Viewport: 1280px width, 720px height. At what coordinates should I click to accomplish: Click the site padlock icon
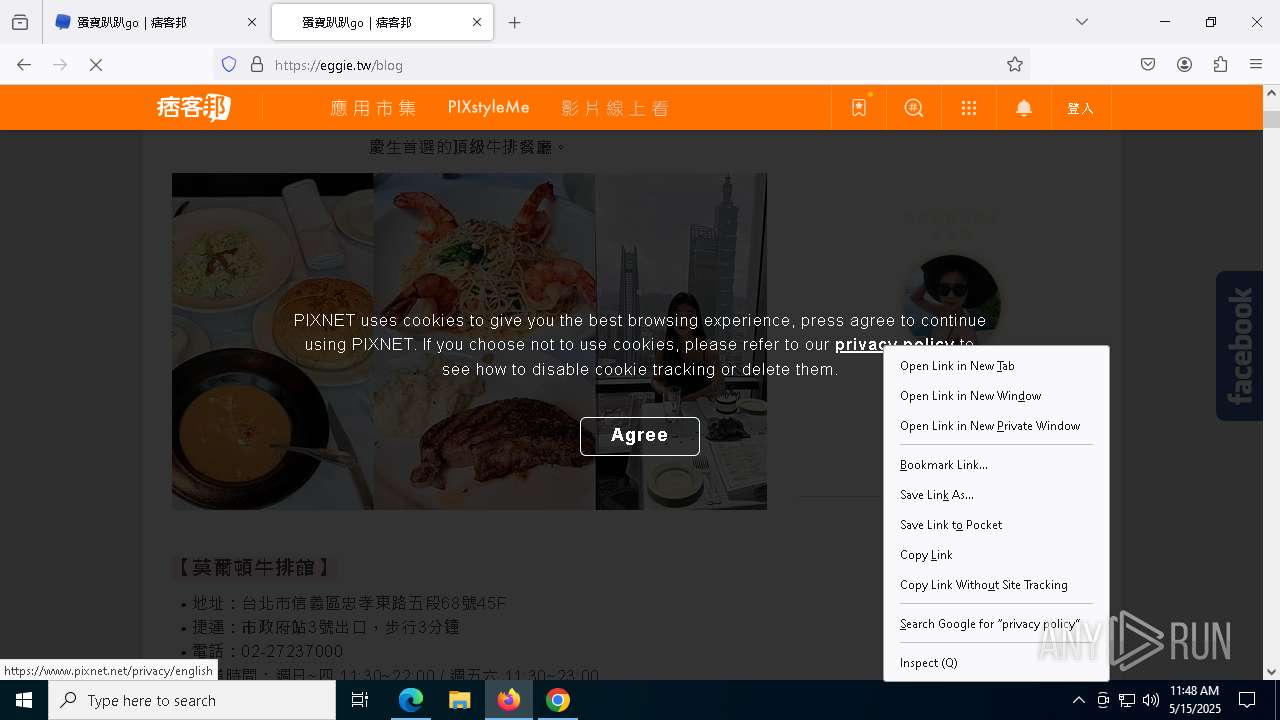pyautogui.click(x=257, y=64)
